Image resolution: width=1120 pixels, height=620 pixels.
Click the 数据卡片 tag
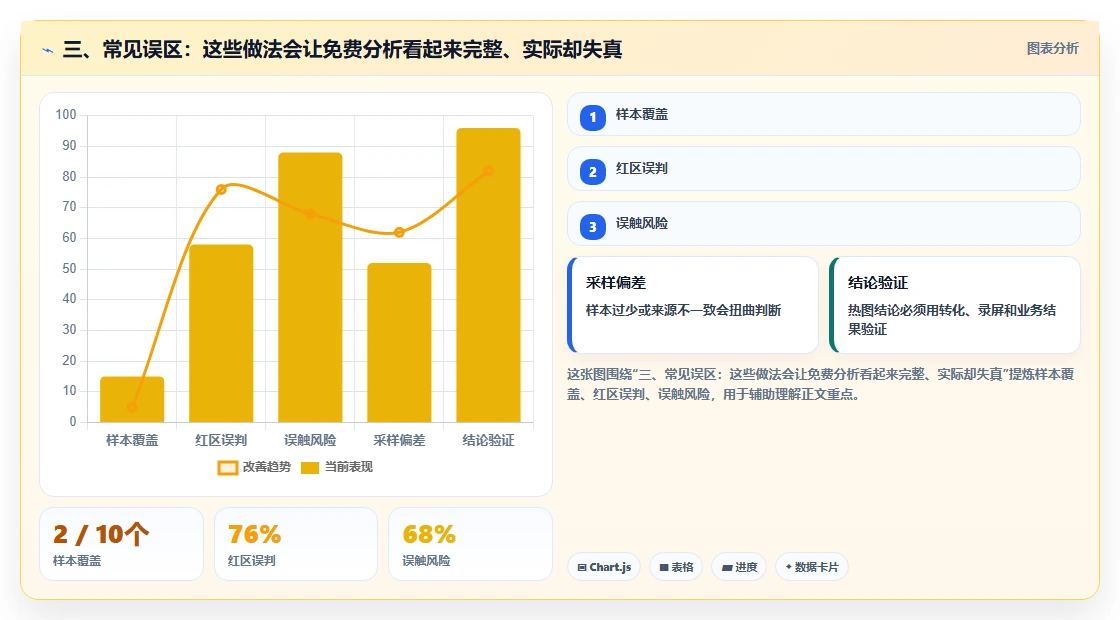pos(812,567)
